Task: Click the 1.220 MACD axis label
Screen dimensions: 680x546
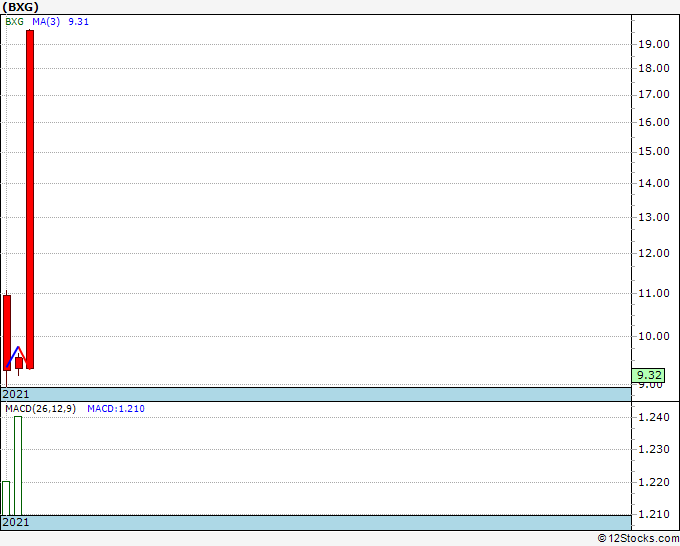Action: (654, 482)
